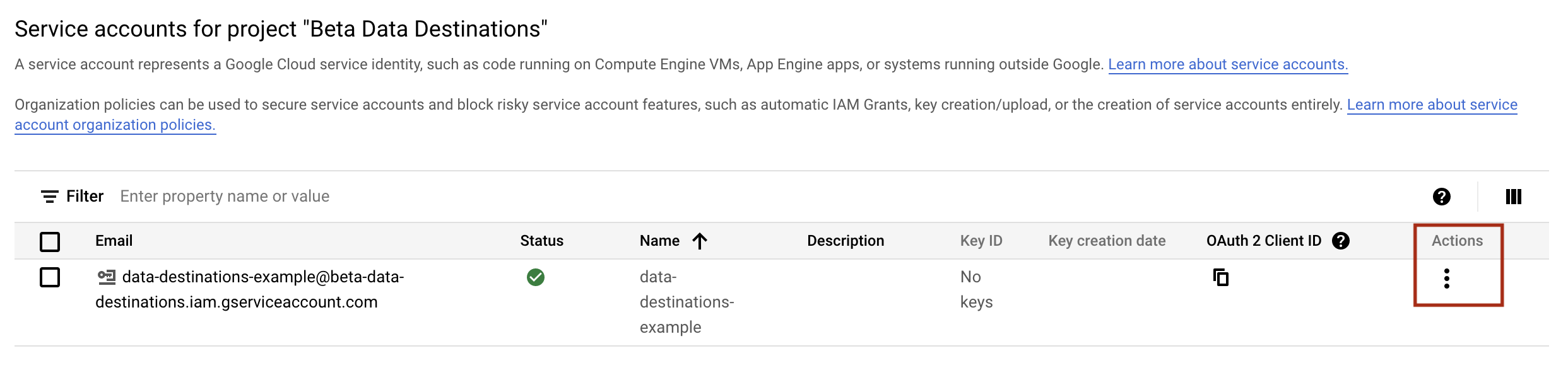Click the service account icon beside the email

point(106,277)
